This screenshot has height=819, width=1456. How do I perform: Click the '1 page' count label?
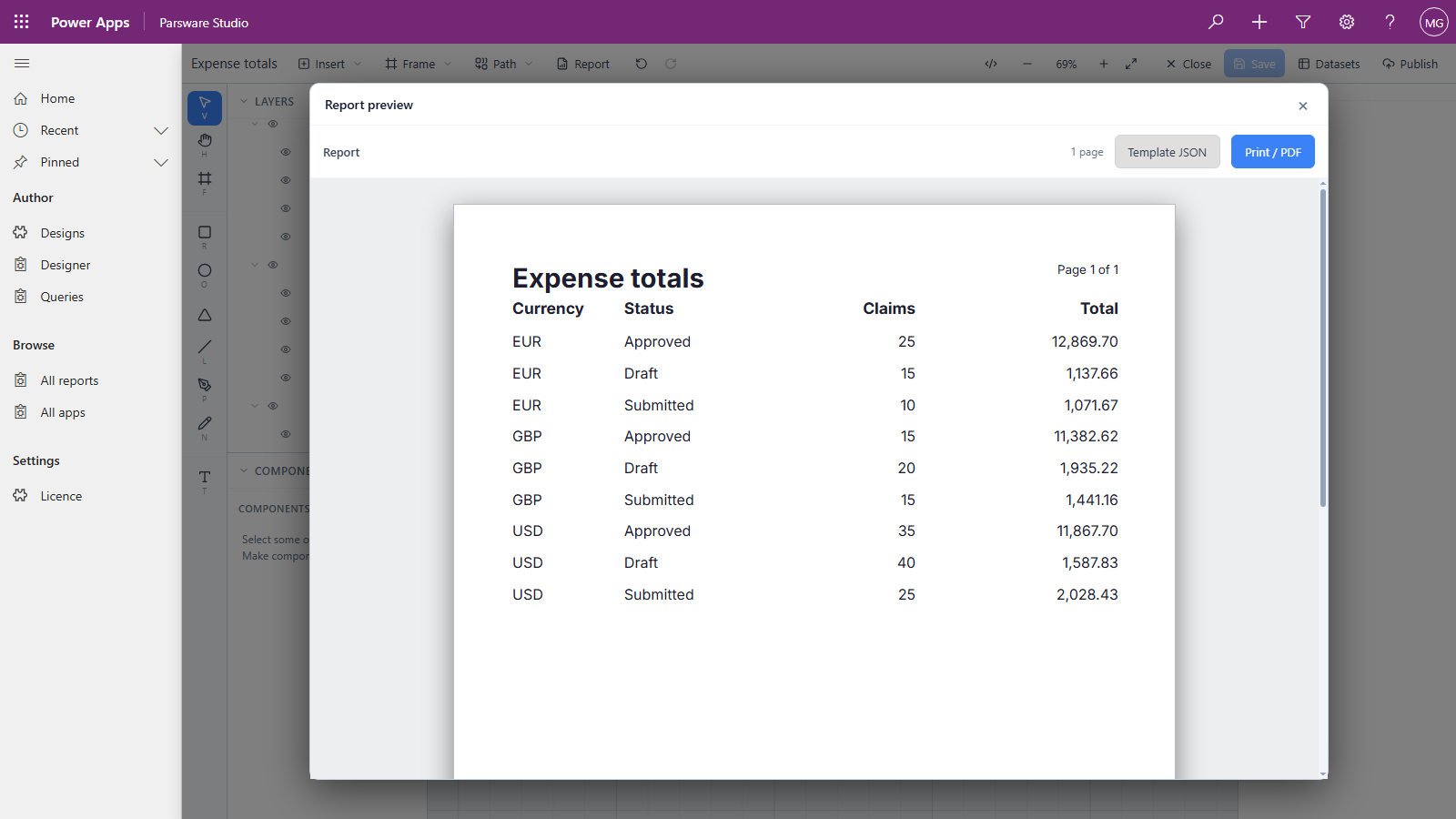coord(1087,152)
